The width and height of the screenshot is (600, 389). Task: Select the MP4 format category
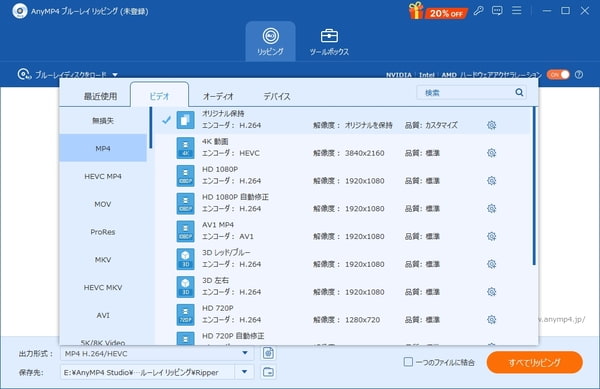103,148
